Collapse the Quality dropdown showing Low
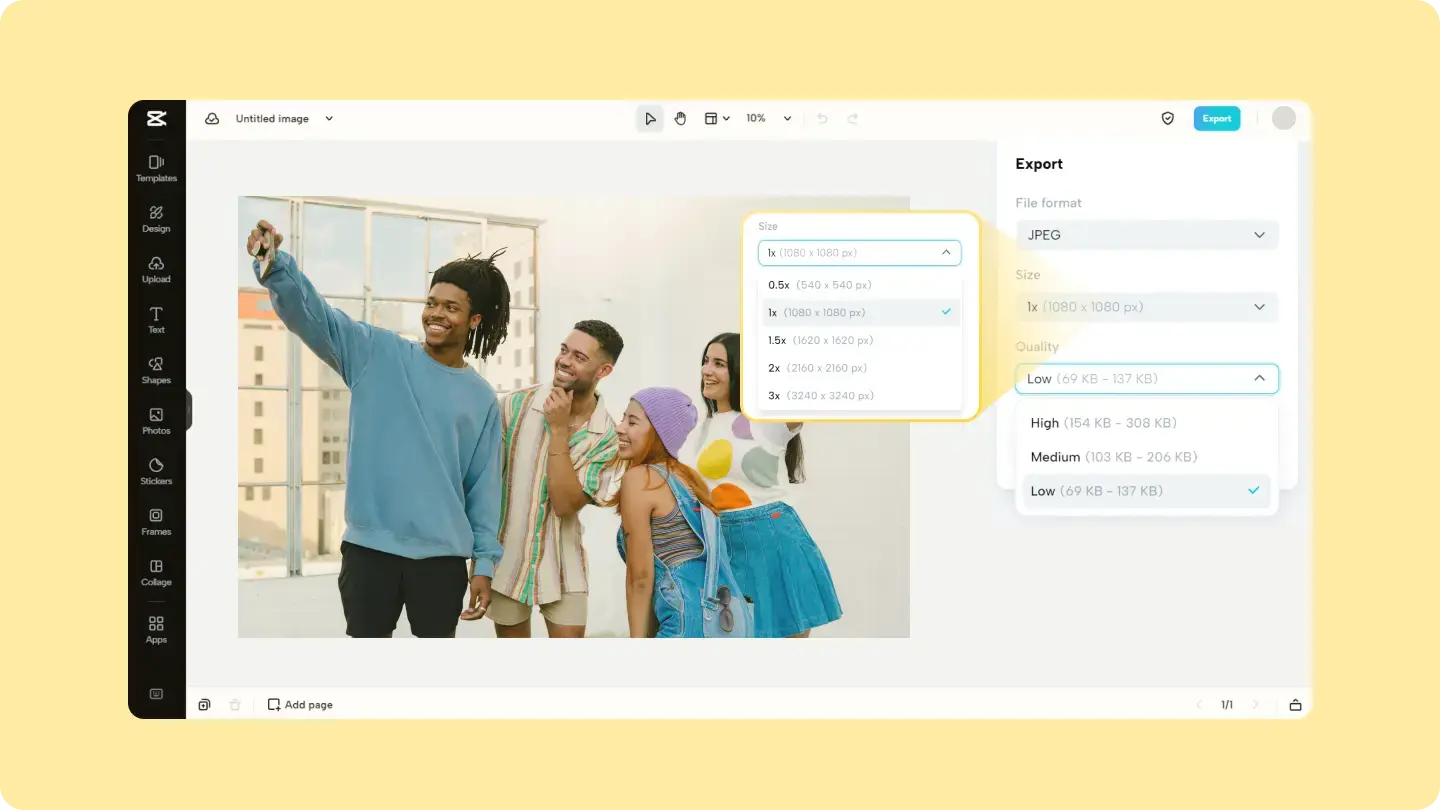The height and width of the screenshot is (810, 1440). point(1147,379)
